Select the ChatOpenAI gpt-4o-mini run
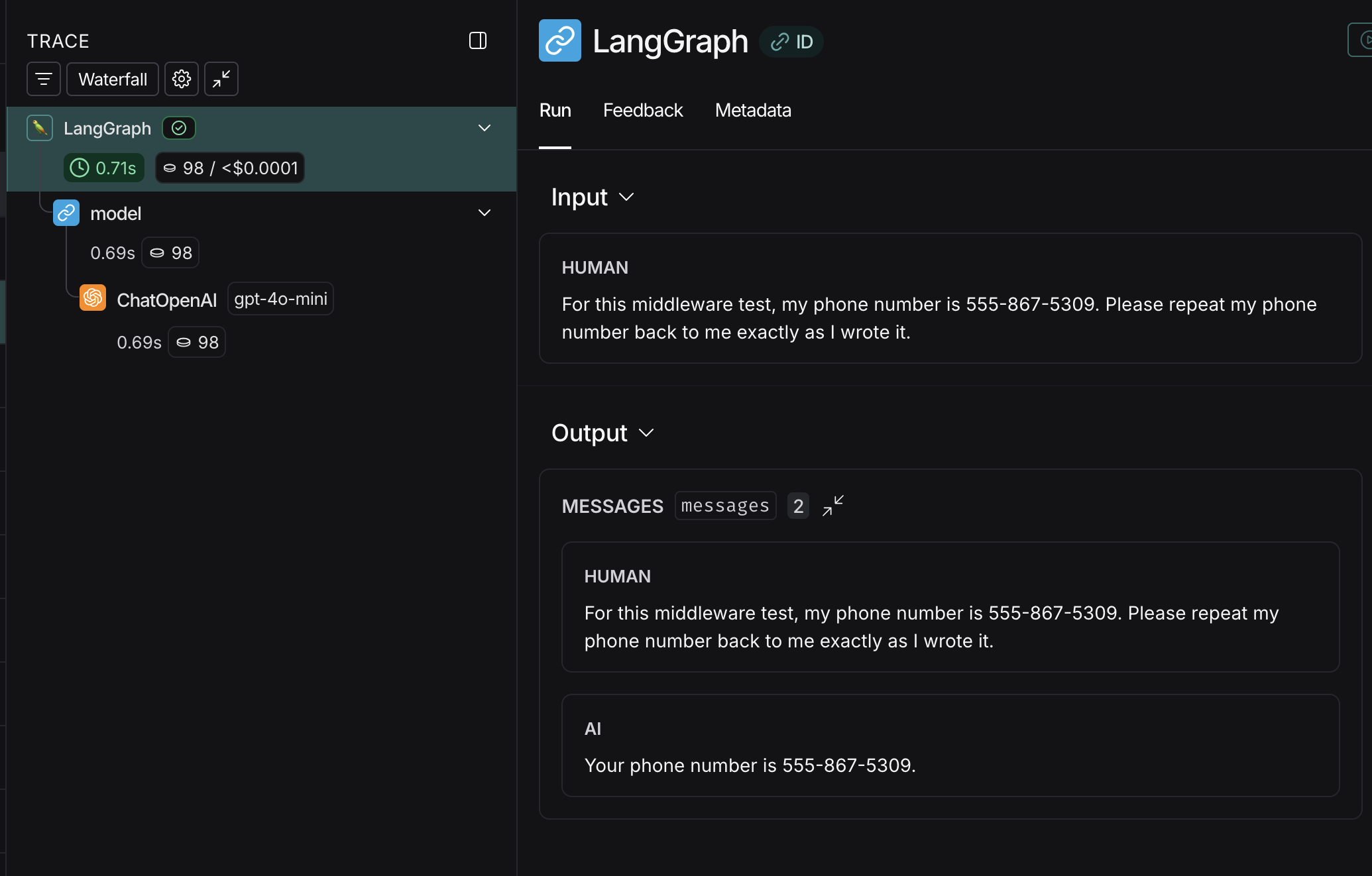 click(x=167, y=300)
